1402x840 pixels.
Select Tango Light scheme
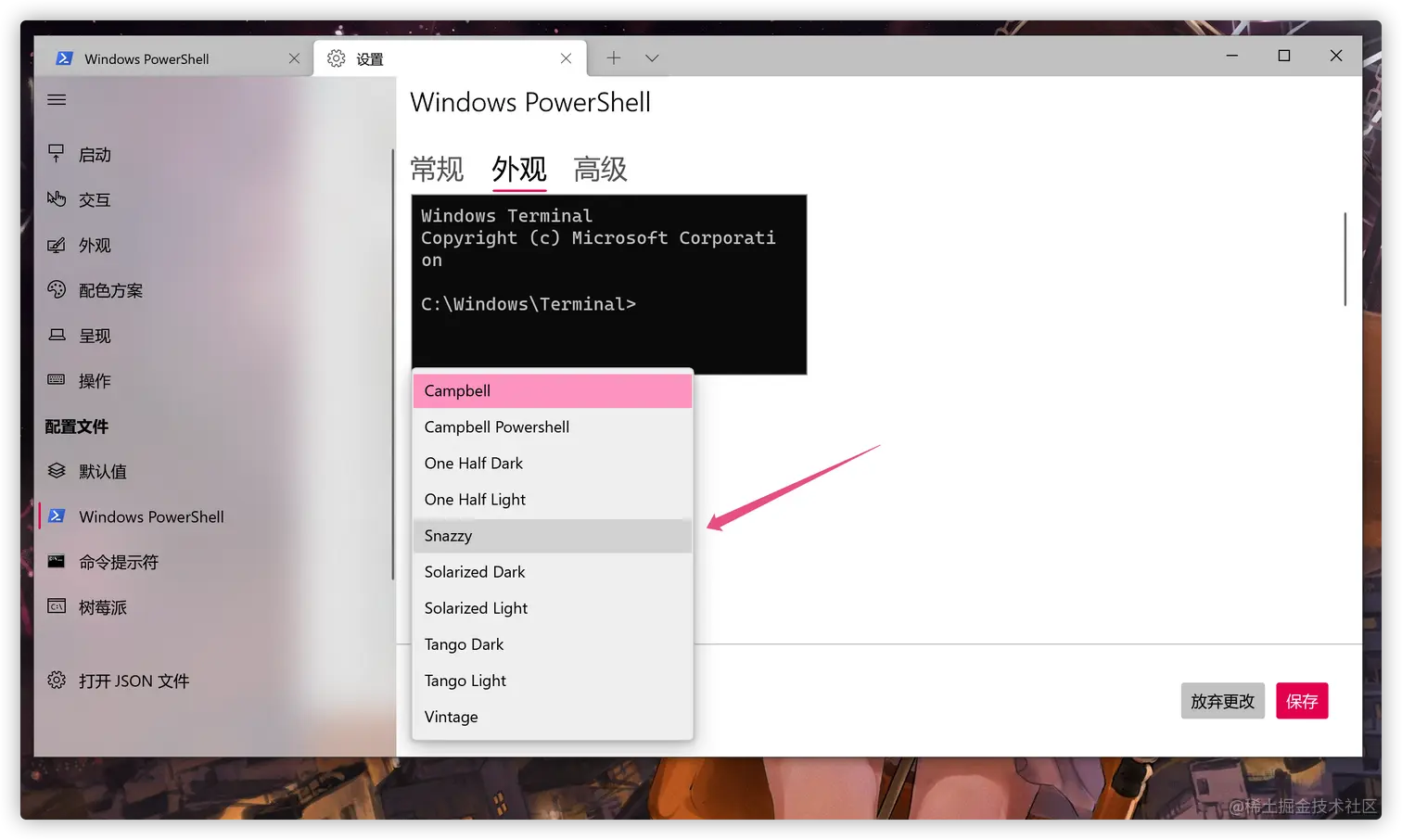[x=553, y=680]
